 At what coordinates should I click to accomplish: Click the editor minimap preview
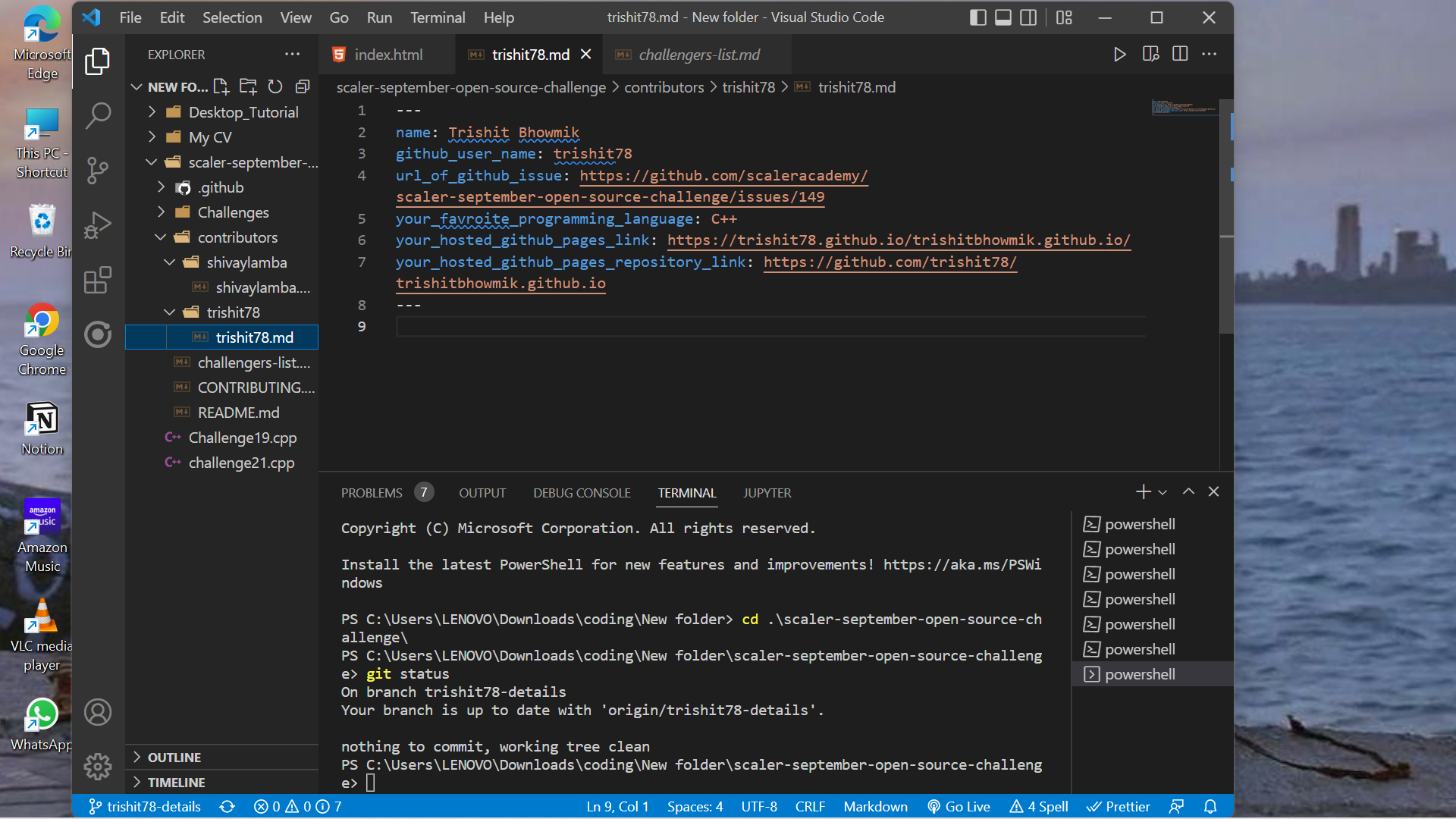pos(1183,108)
